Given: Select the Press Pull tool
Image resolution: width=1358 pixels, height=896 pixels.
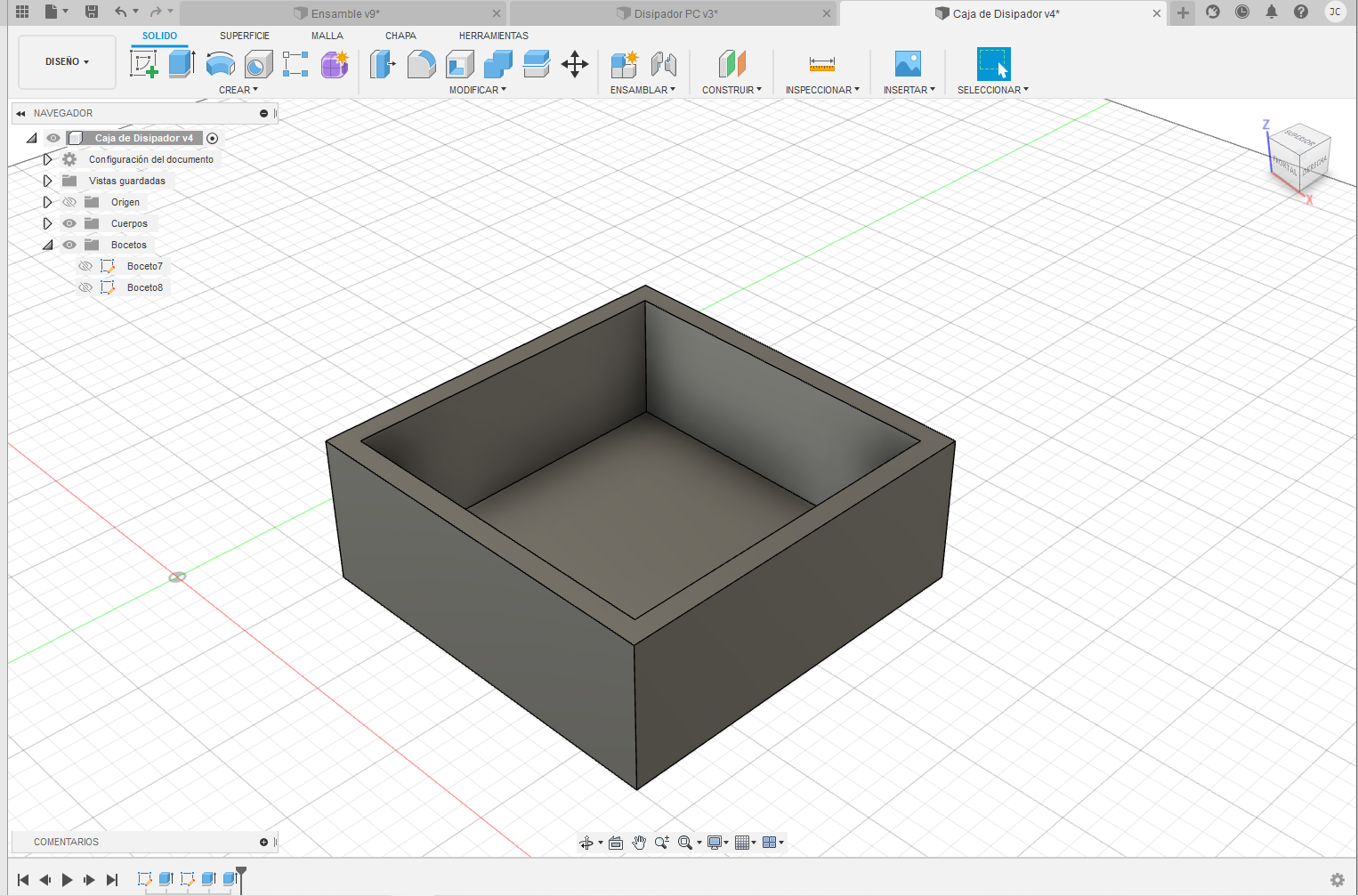Looking at the screenshot, I should [x=383, y=64].
